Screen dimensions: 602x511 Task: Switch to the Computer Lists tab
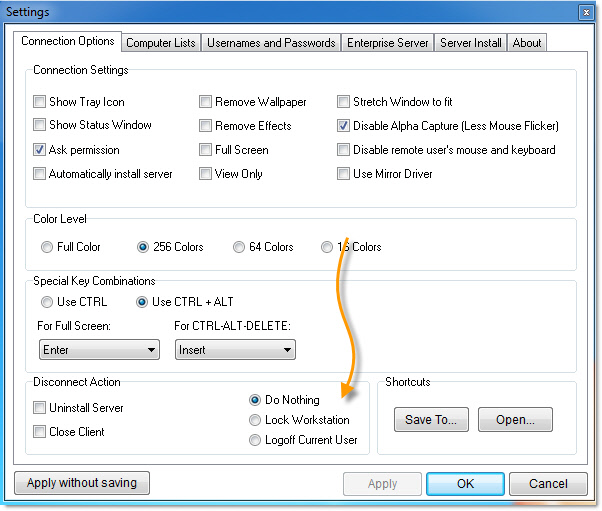(161, 42)
